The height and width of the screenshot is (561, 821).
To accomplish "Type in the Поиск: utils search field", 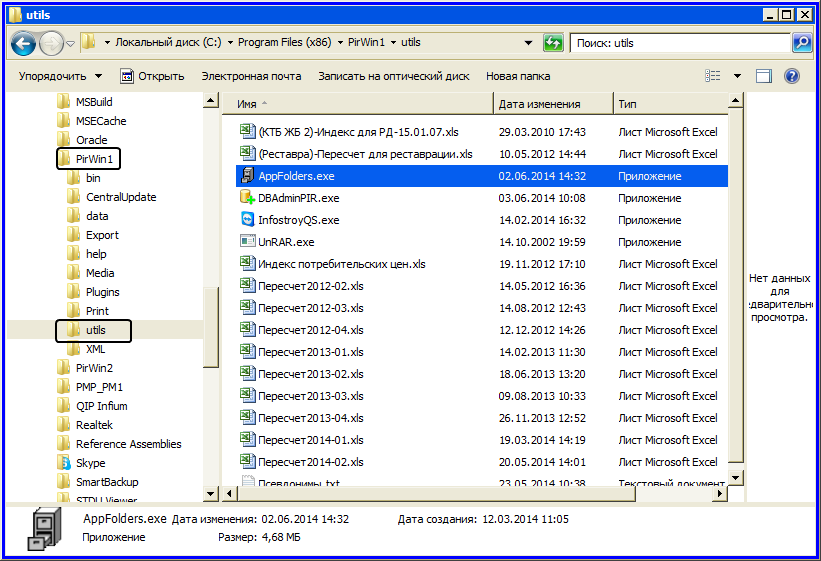I will [x=680, y=43].
